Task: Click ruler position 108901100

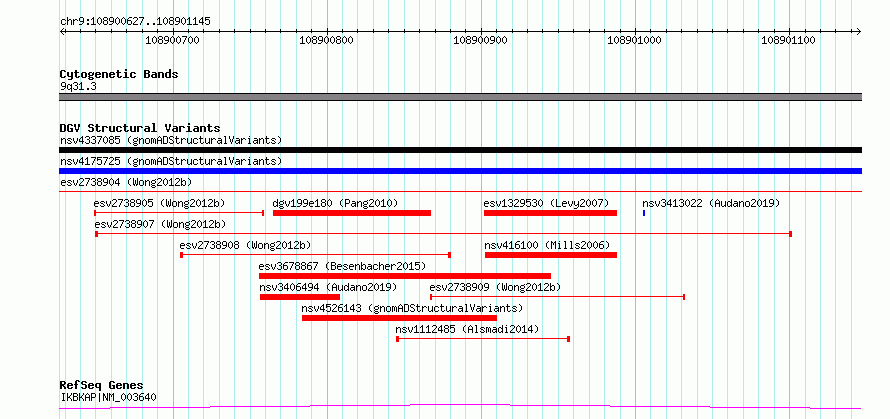Action: tap(789, 40)
